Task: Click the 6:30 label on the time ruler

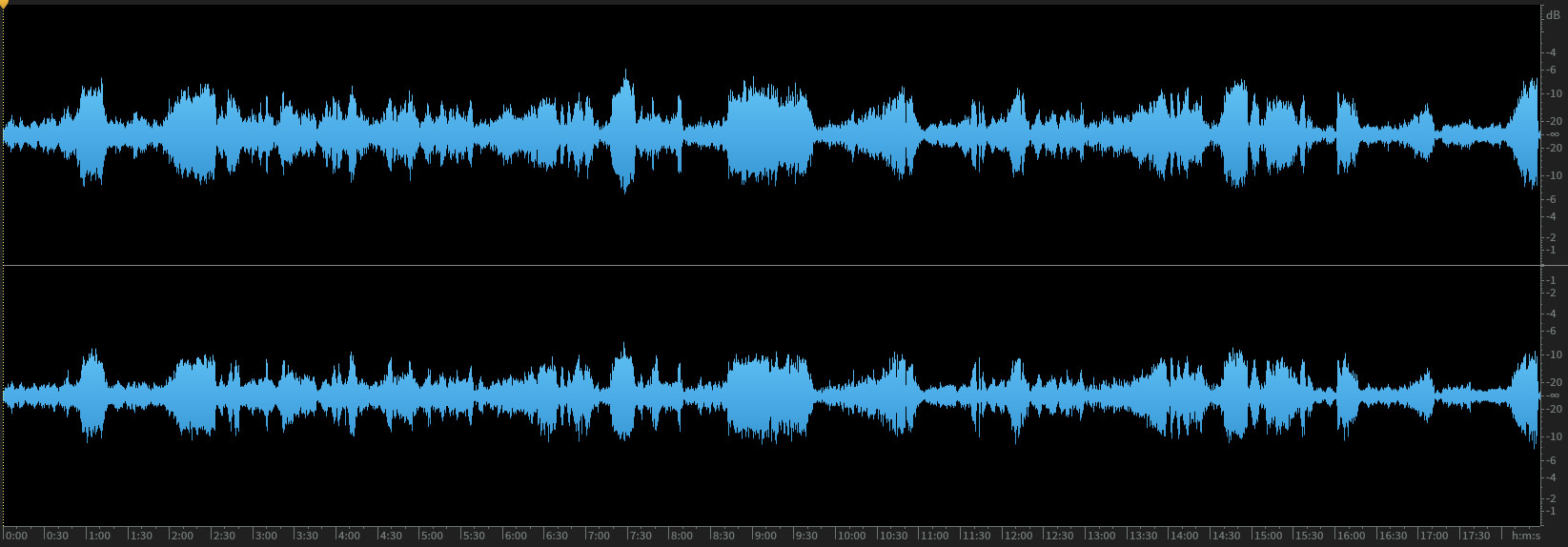Action: coord(557,536)
